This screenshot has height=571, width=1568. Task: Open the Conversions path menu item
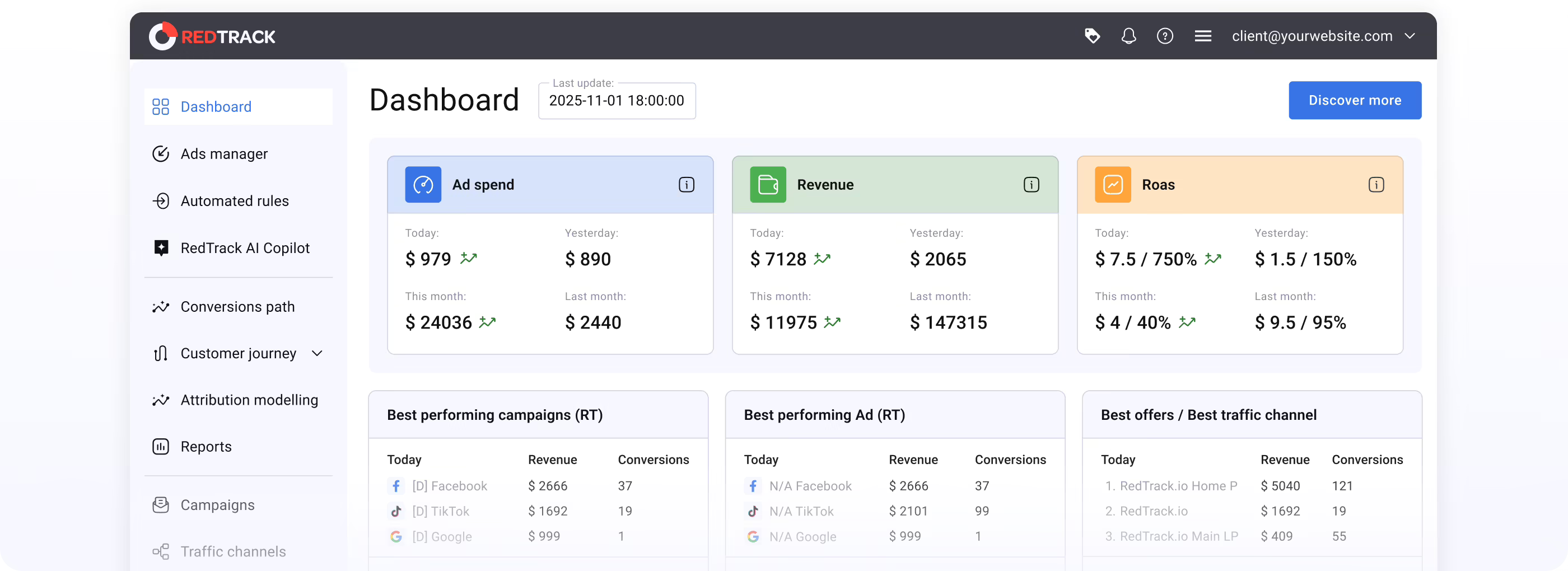tap(238, 307)
